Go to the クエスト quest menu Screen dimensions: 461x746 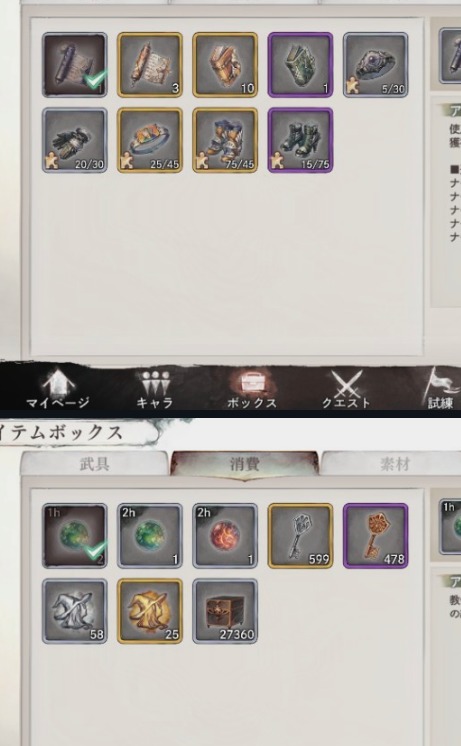click(346, 389)
